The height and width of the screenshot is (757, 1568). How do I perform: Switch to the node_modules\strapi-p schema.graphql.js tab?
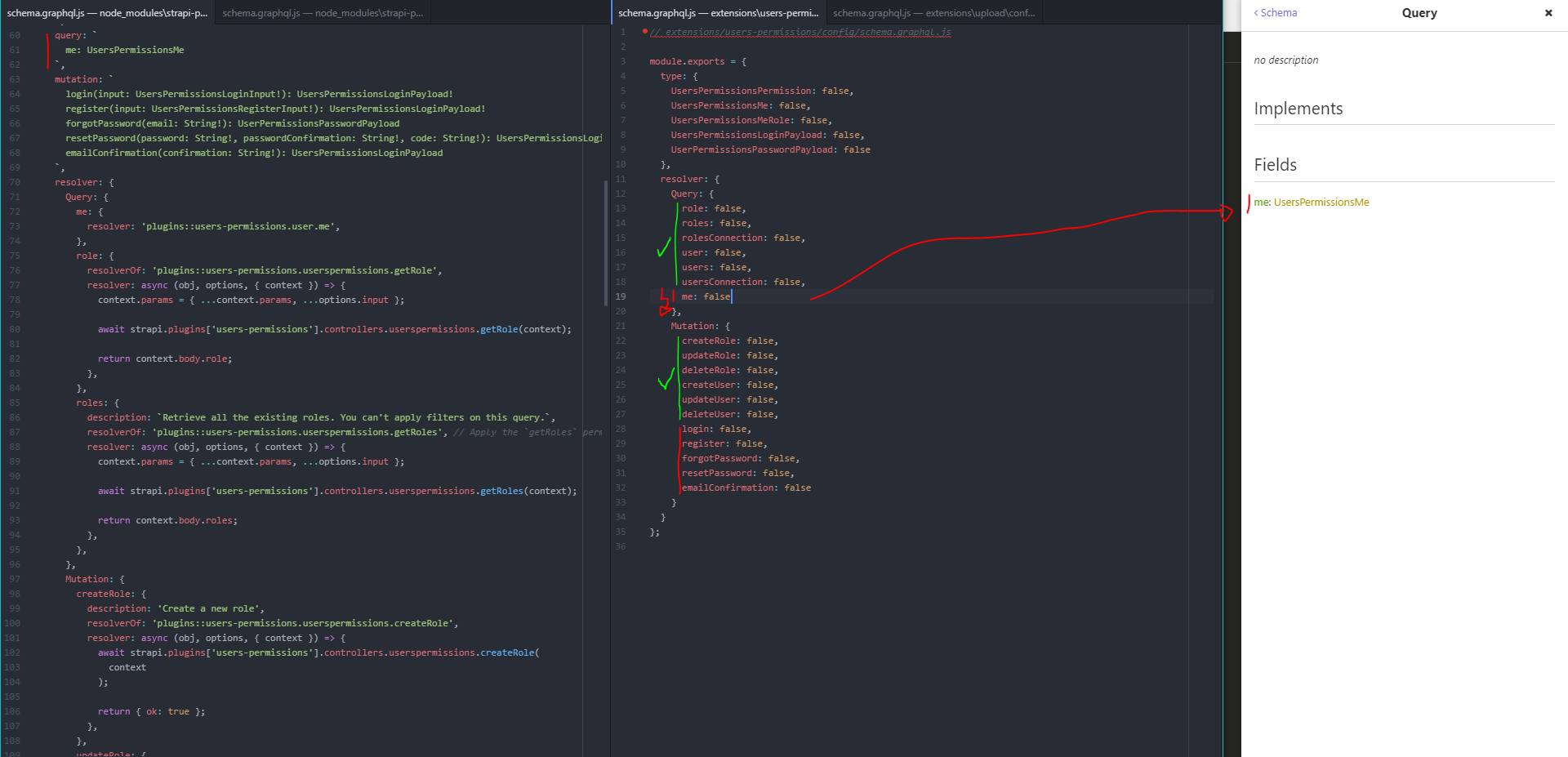[x=106, y=12]
